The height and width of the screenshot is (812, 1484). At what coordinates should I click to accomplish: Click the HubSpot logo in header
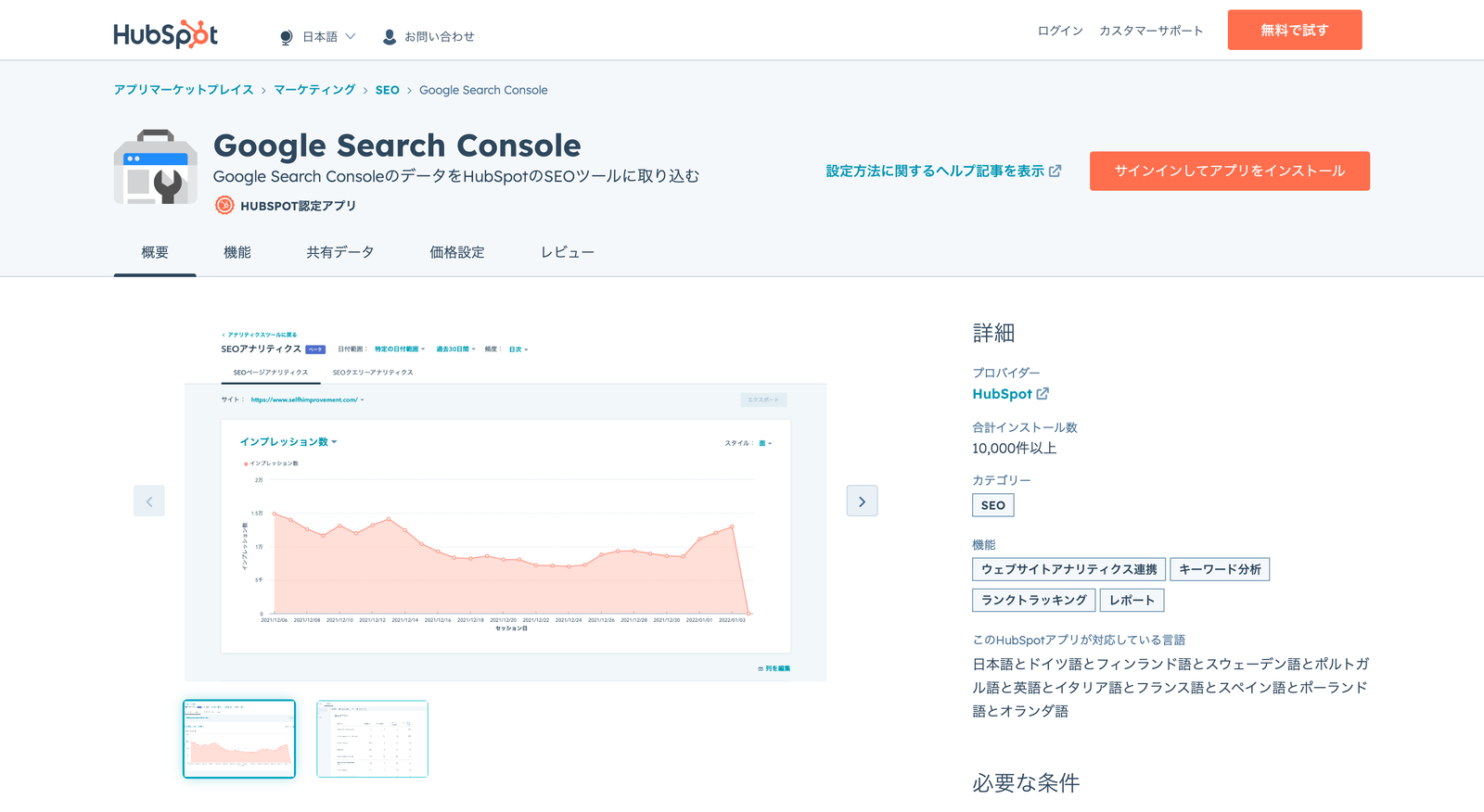click(165, 34)
